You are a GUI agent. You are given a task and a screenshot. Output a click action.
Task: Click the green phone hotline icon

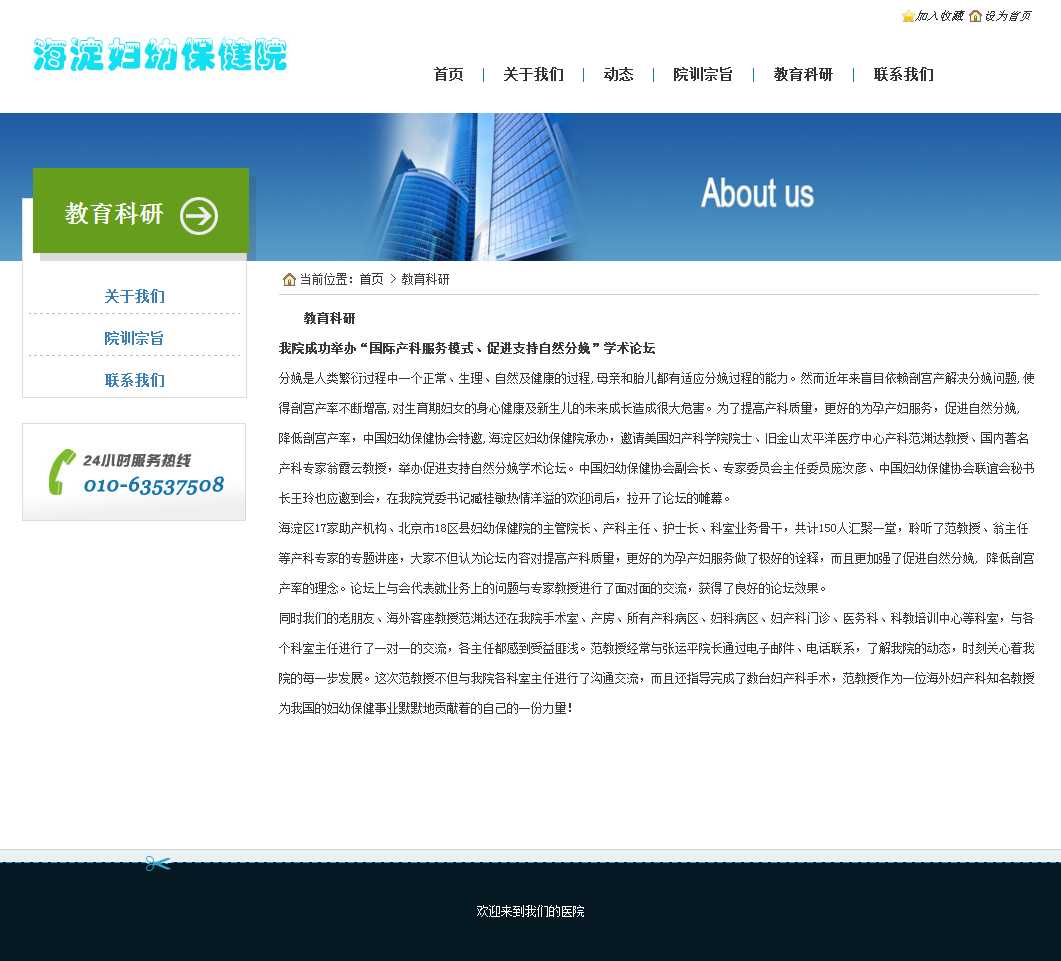[x=62, y=472]
